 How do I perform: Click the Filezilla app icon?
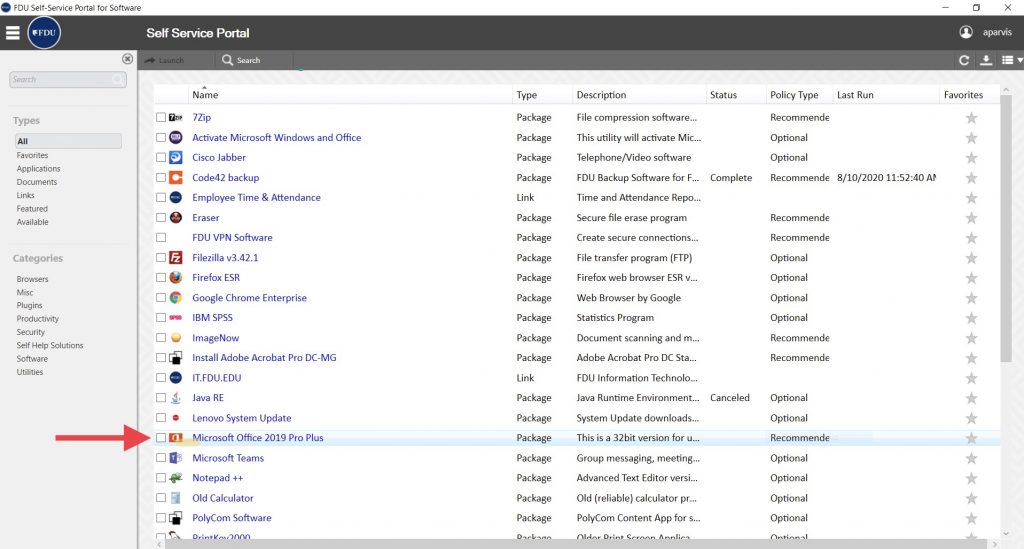click(176, 258)
